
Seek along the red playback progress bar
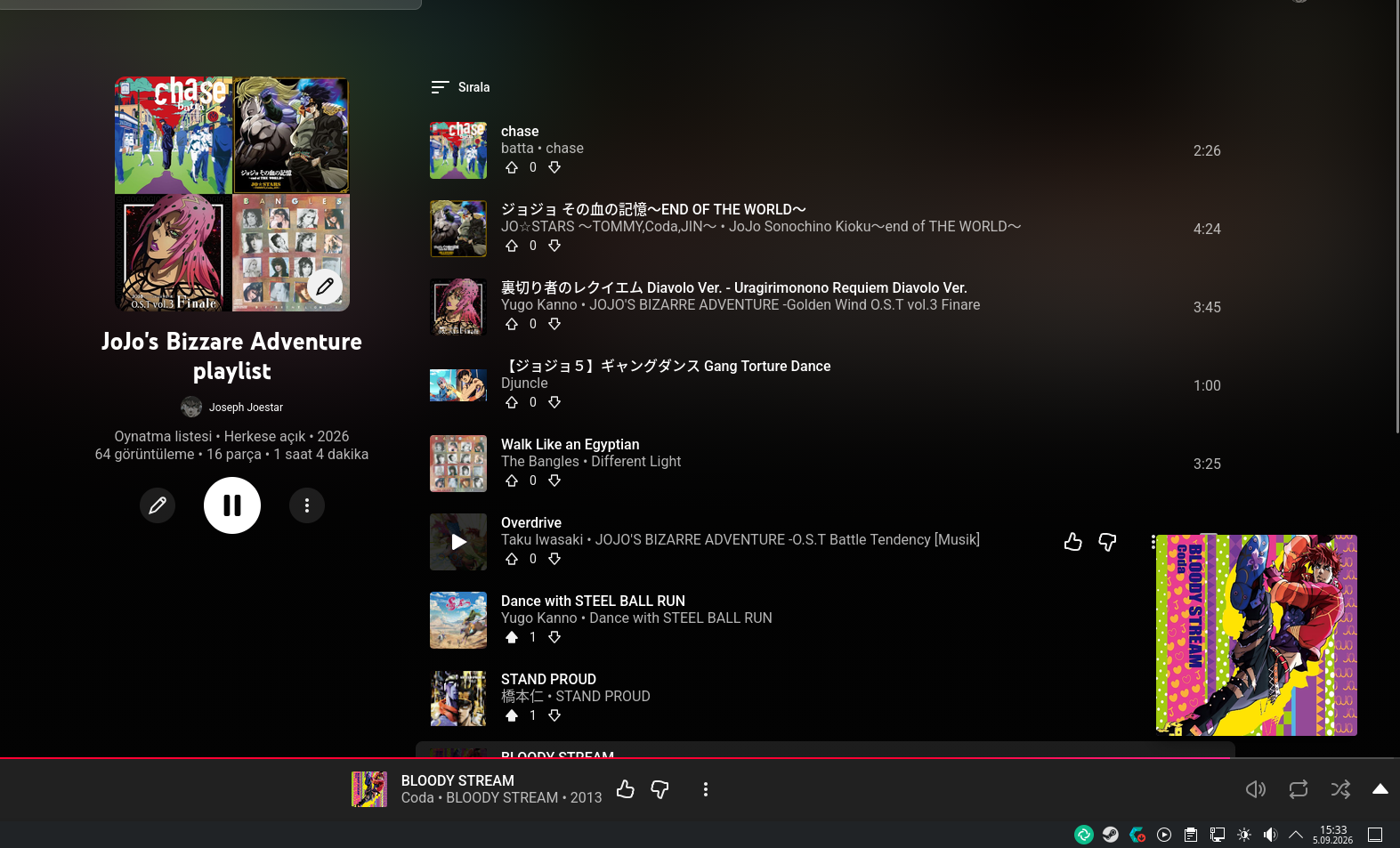[x=700, y=758]
